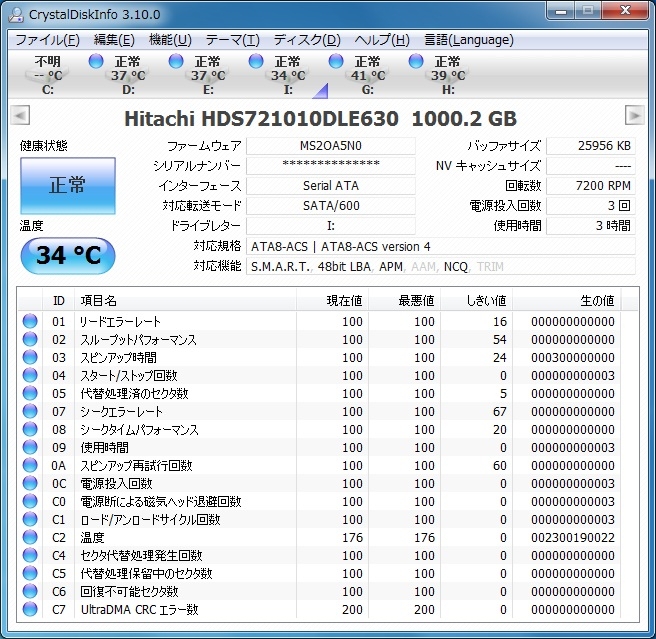Click status orb for attribute 01 リードエラーレート
This screenshot has height=639, width=656.
click(30, 322)
